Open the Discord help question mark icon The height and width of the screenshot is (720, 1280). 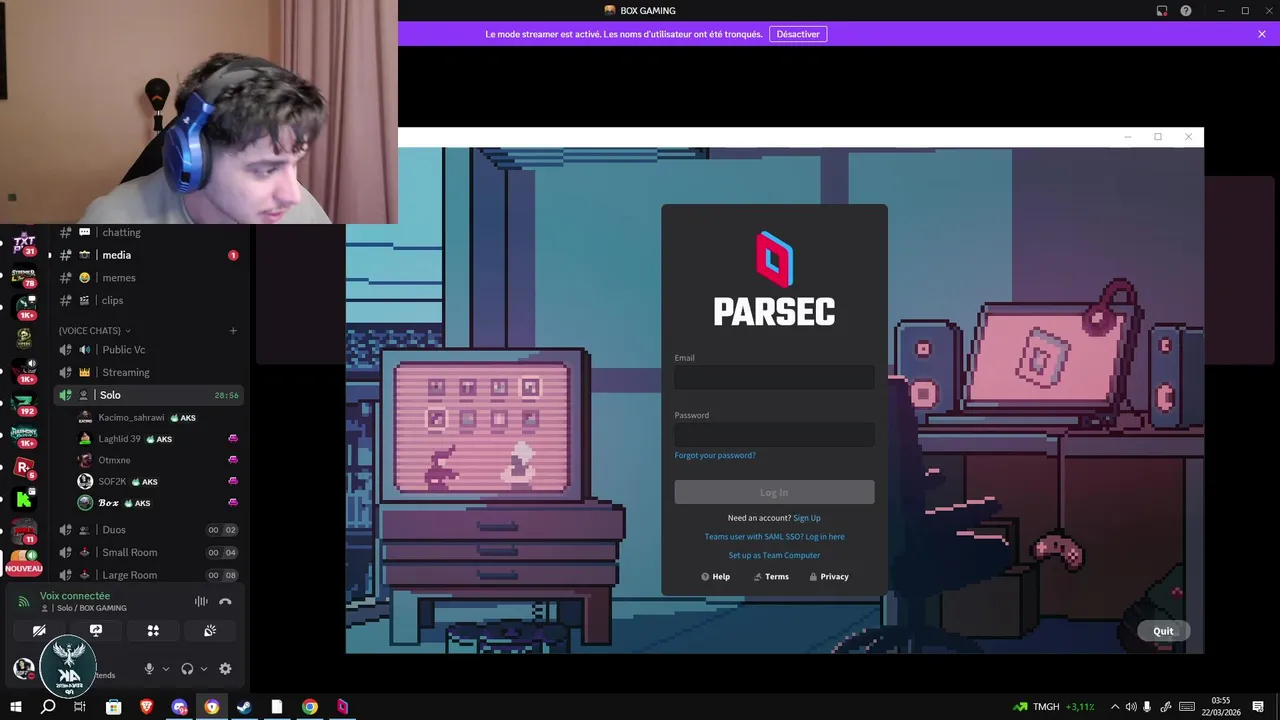(x=1186, y=11)
